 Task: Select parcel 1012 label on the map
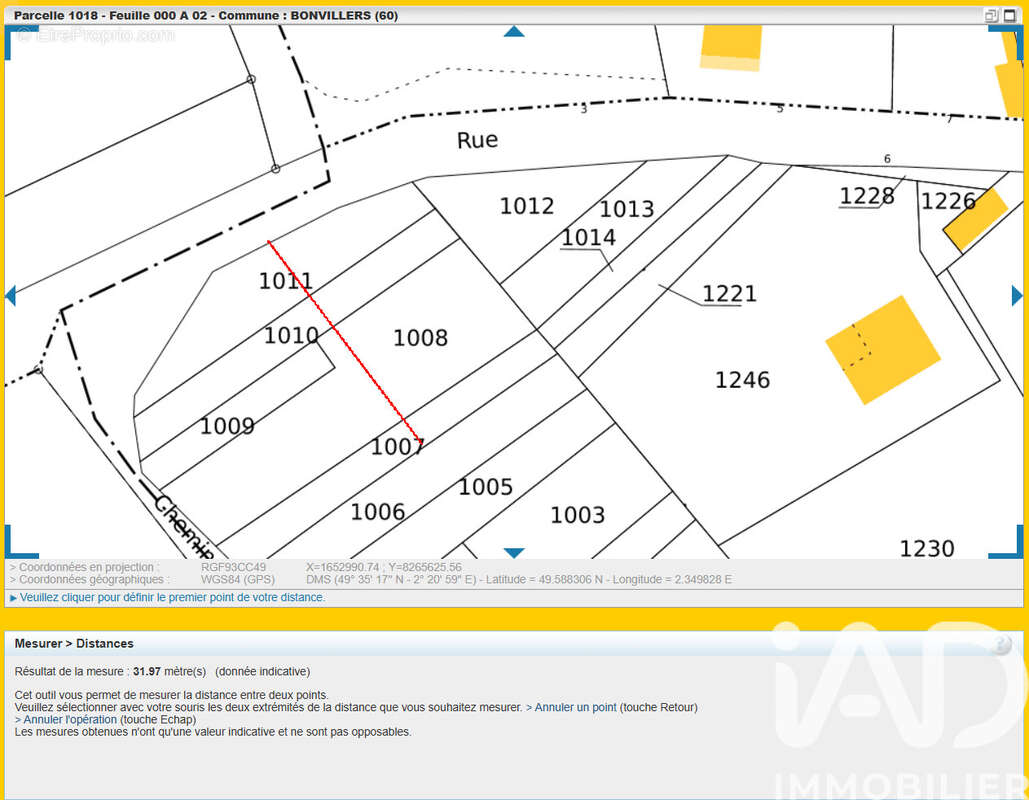[x=527, y=206]
